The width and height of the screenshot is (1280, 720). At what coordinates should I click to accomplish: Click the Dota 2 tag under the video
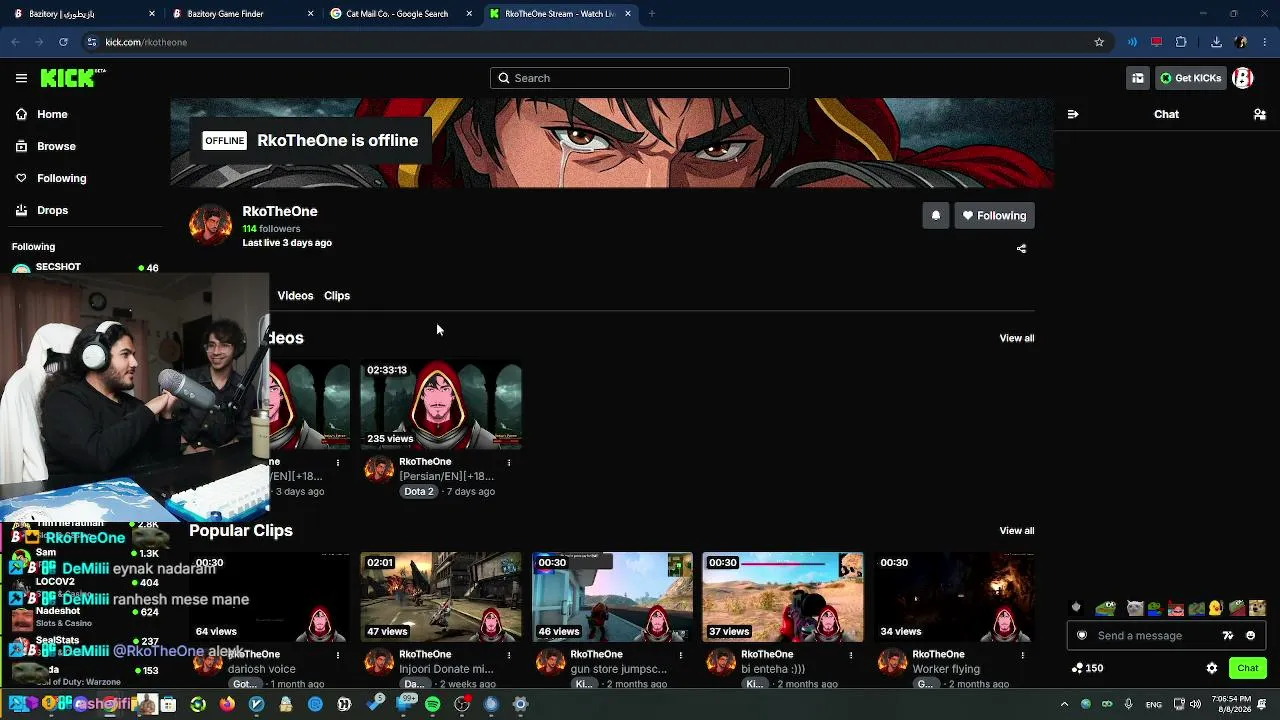[418, 492]
